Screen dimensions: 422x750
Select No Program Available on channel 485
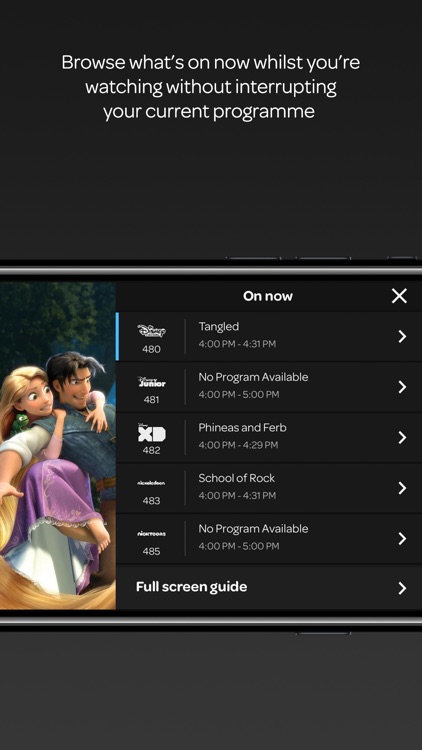coord(253,529)
